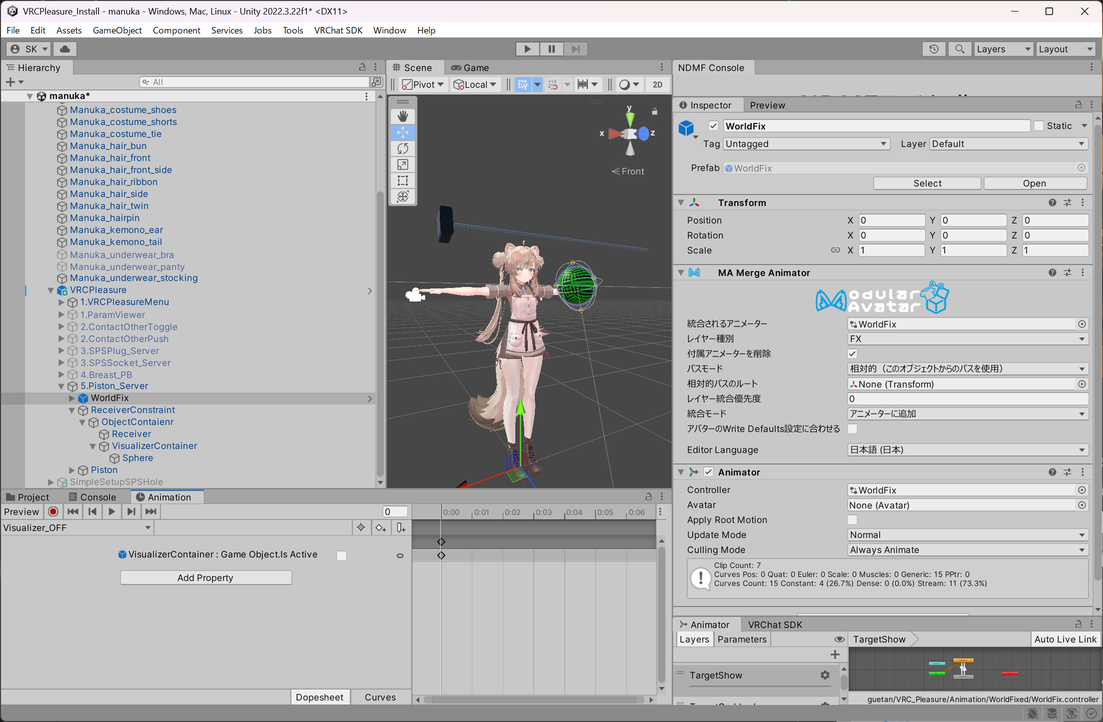Click the Add Event icon in Animation
The image size is (1103, 722).
[400, 527]
